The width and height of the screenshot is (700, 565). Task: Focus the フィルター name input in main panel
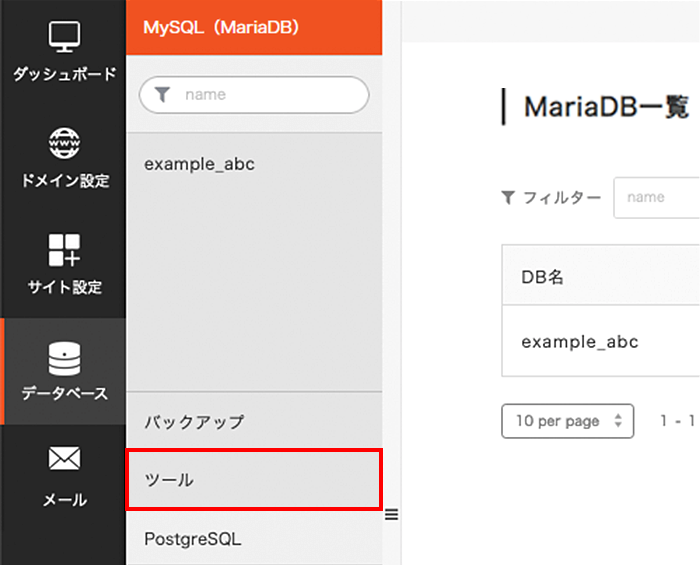pyautogui.click(x=657, y=198)
